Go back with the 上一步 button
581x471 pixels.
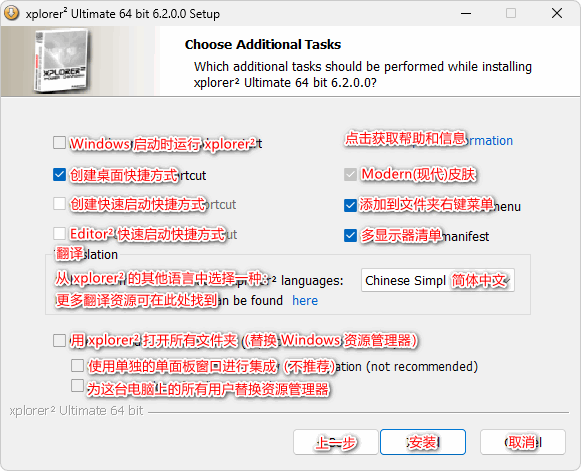pos(336,442)
